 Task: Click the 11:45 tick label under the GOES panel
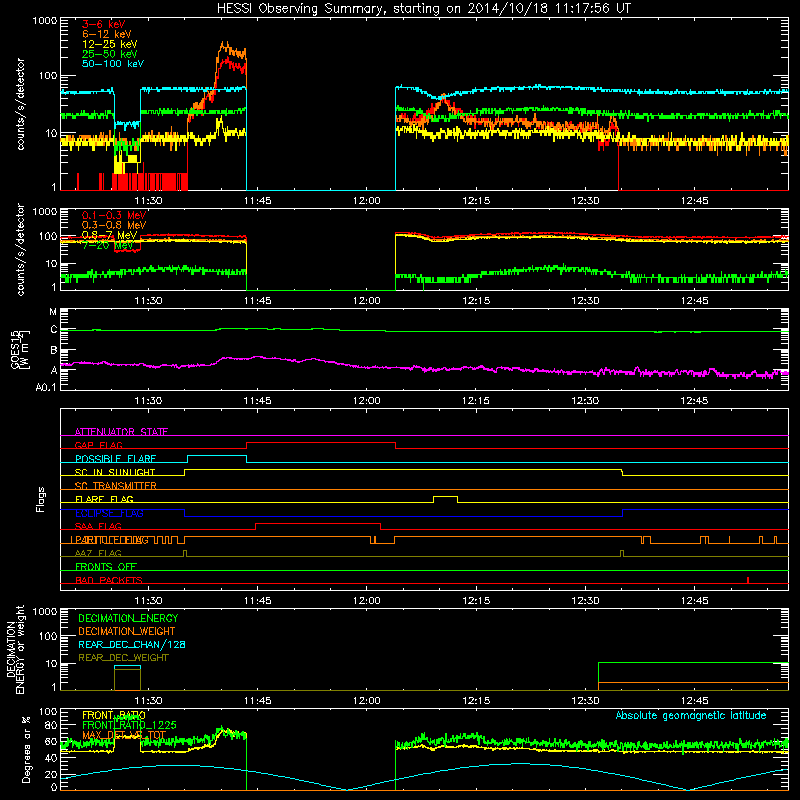tap(257, 401)
